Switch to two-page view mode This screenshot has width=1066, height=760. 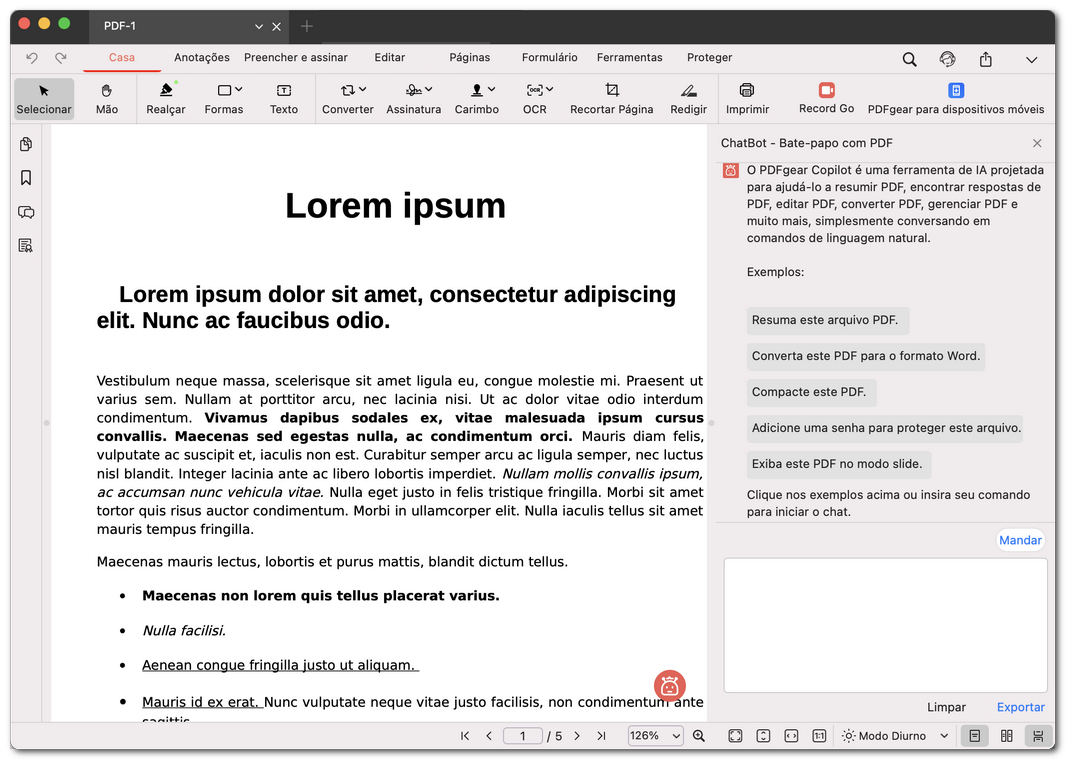click(x=1007, y=736)
